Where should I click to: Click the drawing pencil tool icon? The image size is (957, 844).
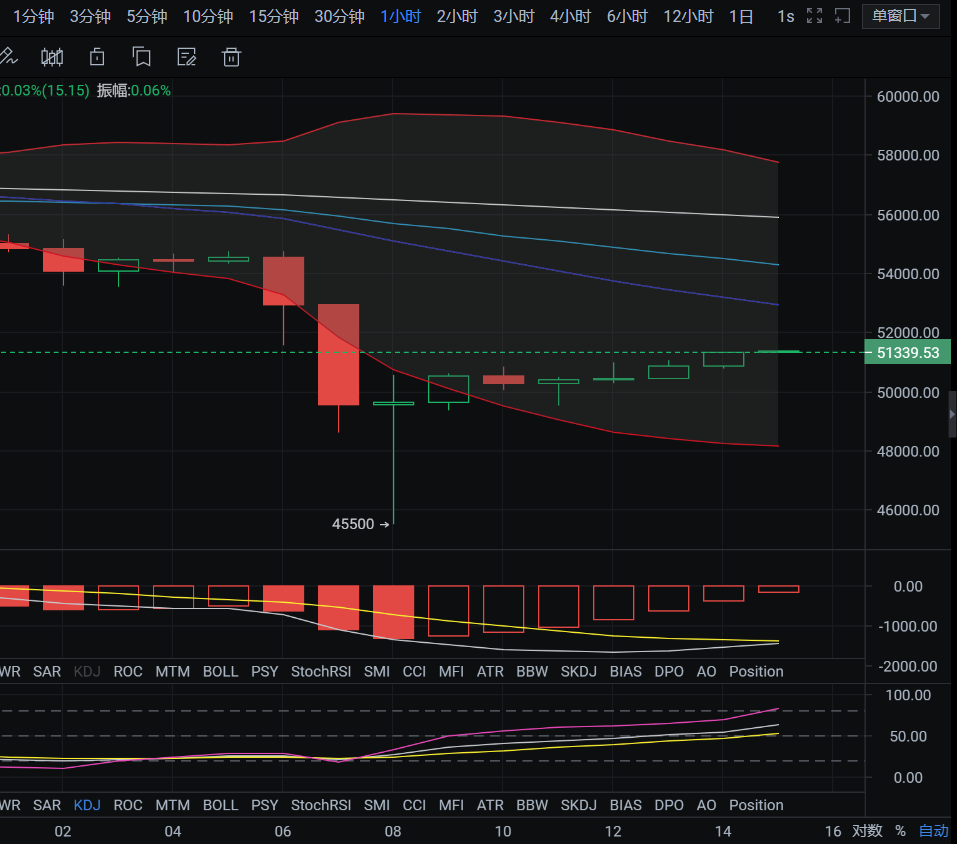pos(8,57)
